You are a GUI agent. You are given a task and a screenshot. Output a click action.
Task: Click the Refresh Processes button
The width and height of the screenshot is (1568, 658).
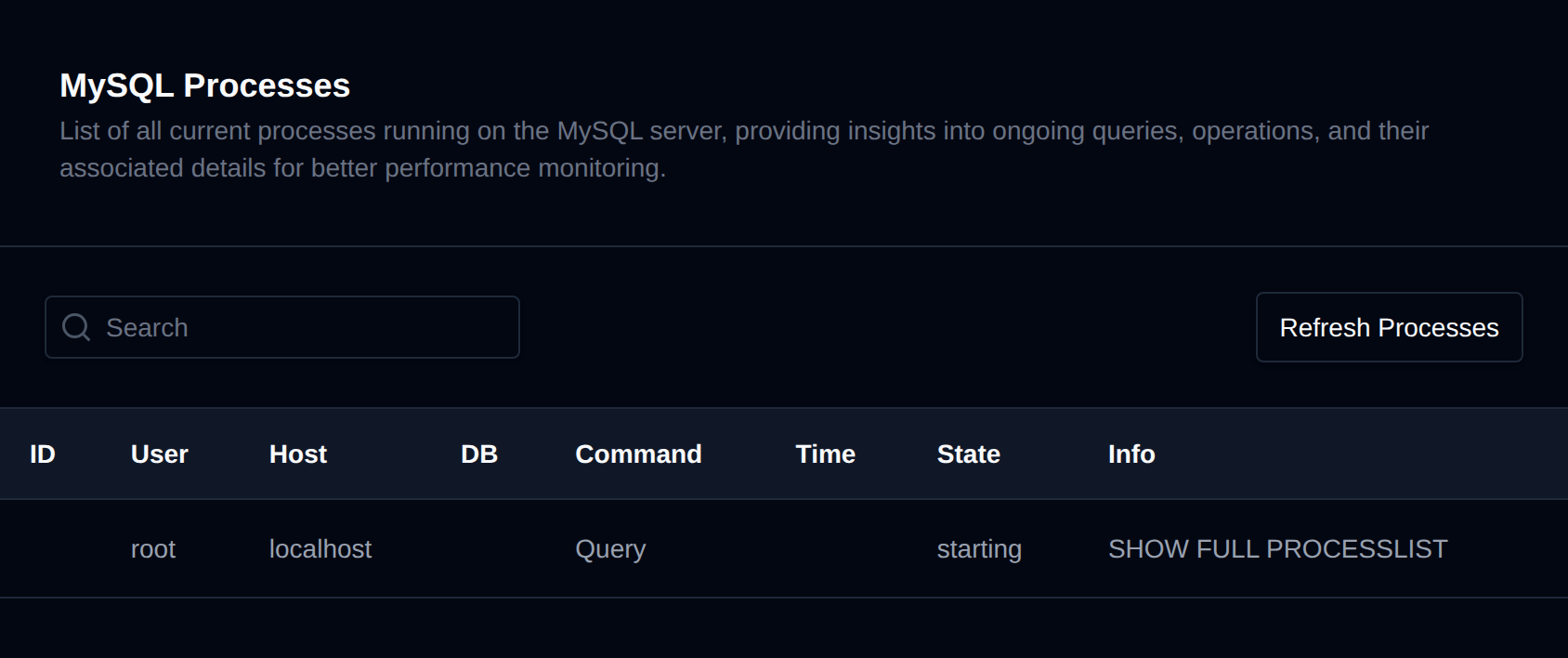pos(1389,327)
